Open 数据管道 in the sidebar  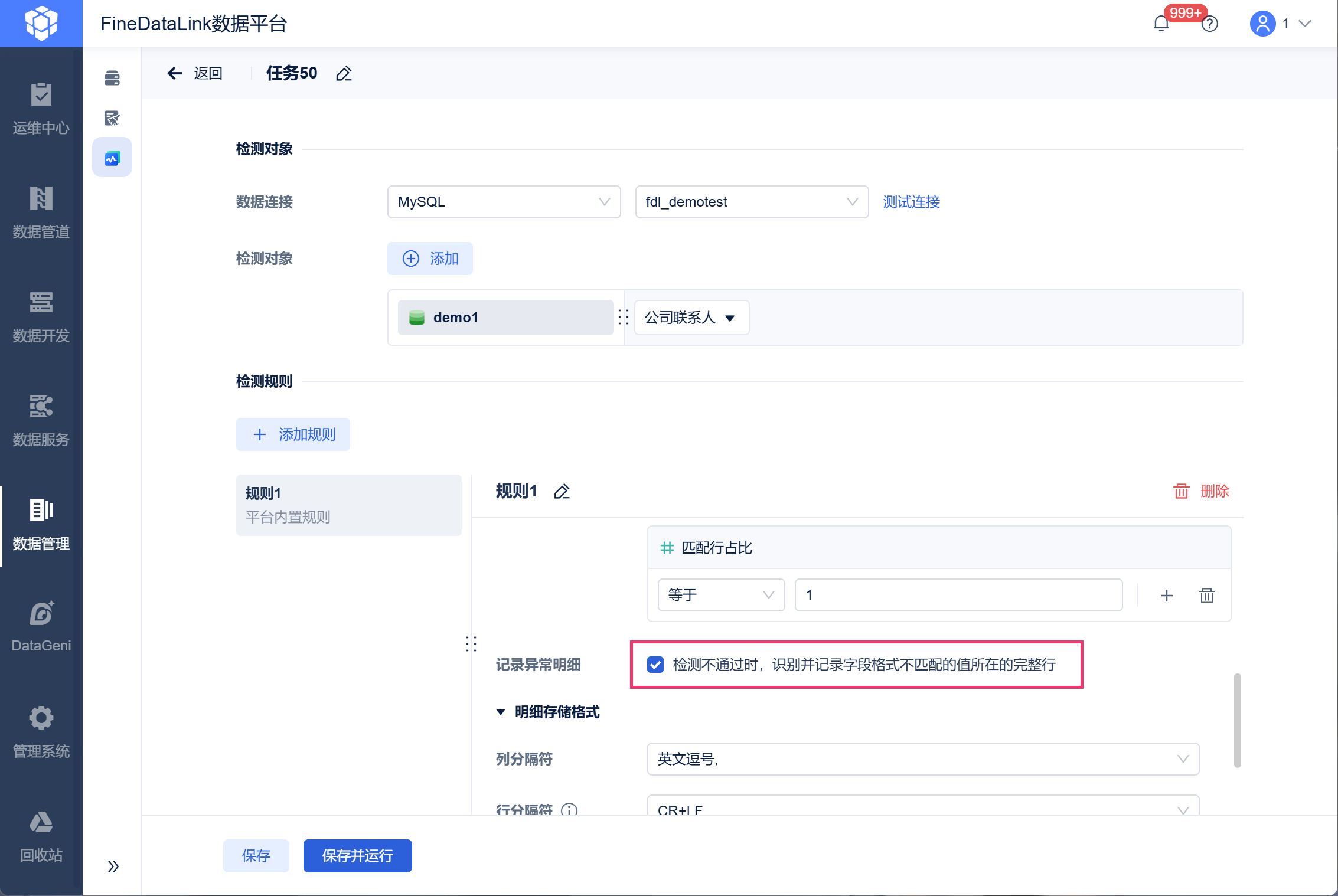(41, 212)
